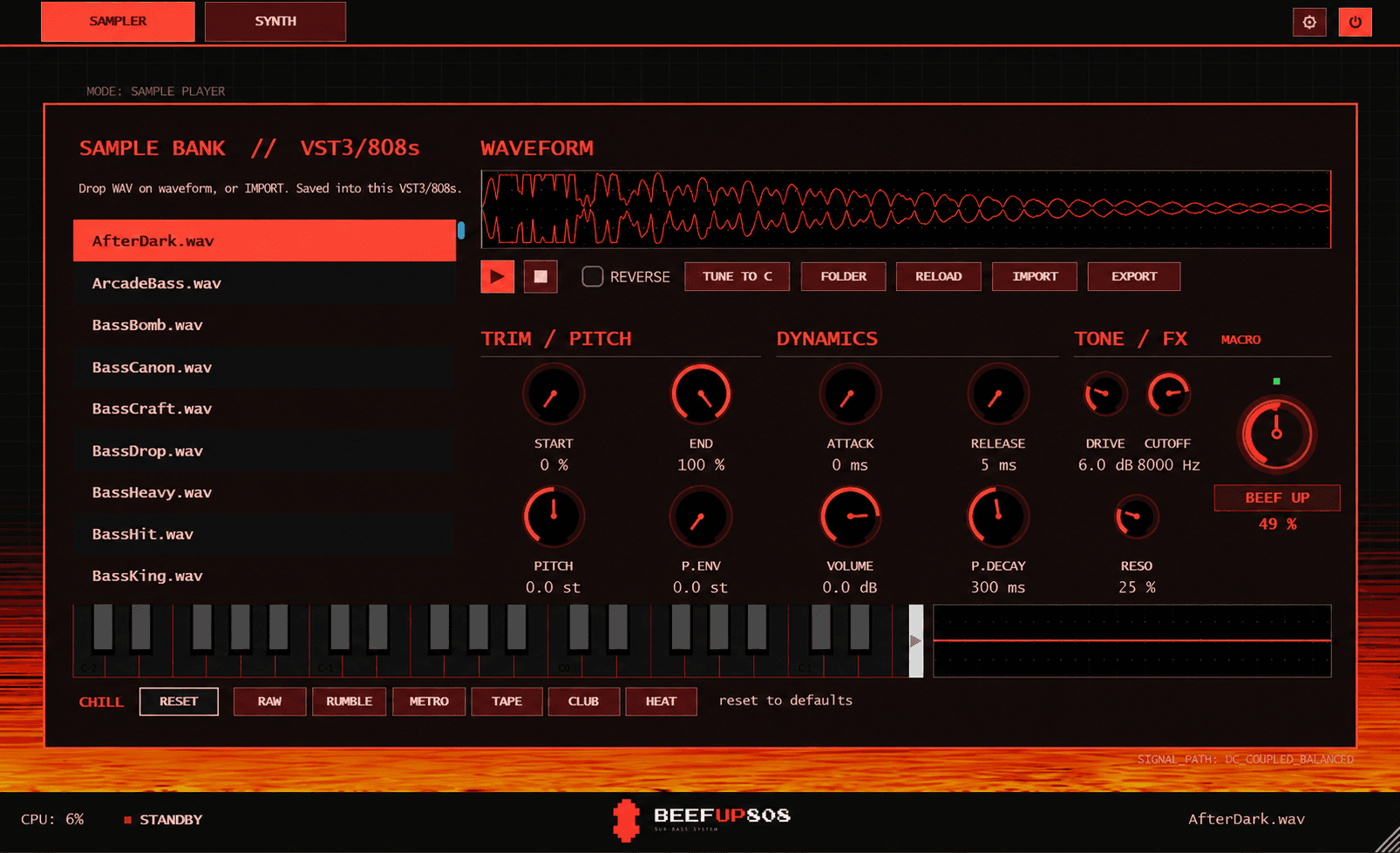The width and height of the screenshot is (1400, 853).
Task: Click TUNE TO C button
Action: [737, 276]
